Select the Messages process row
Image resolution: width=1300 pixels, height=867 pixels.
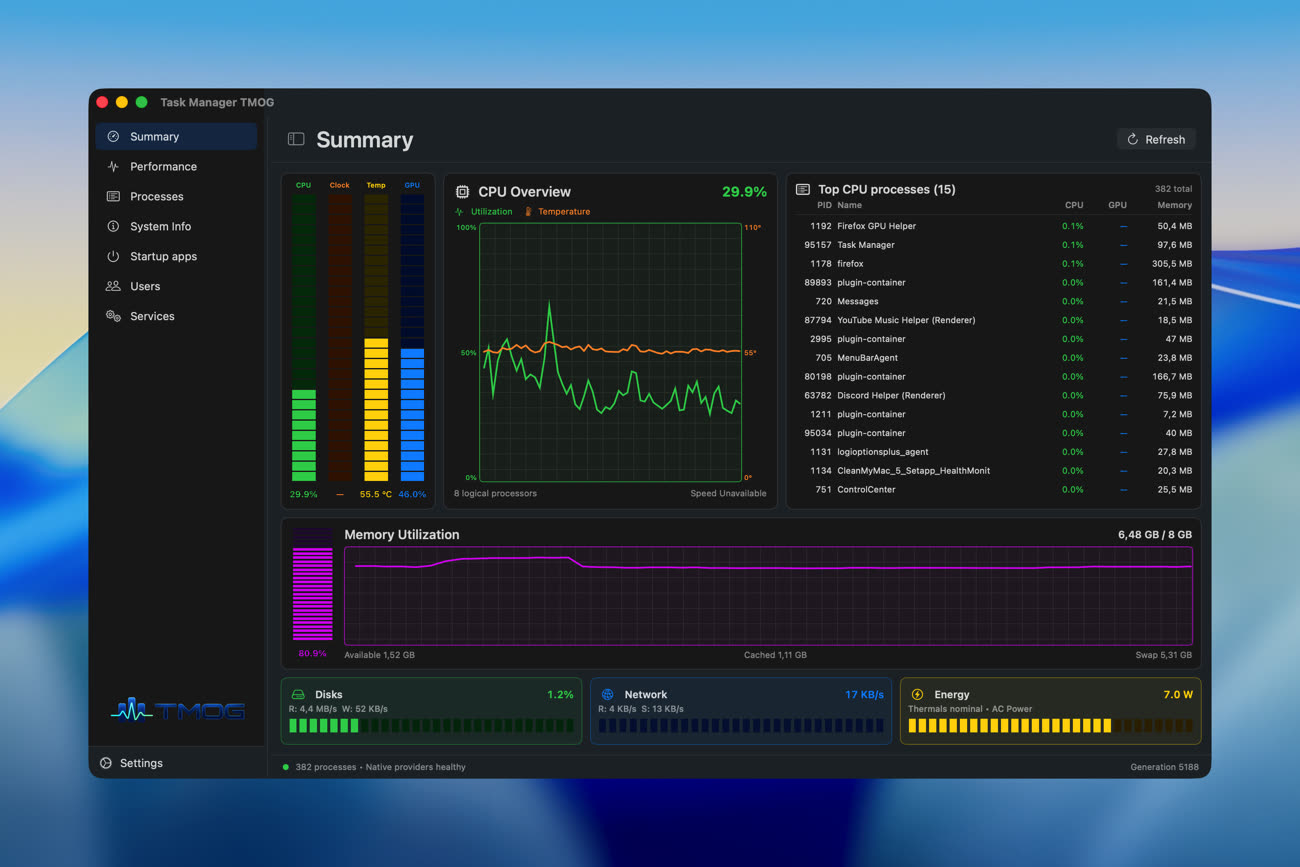pos(994,301)
